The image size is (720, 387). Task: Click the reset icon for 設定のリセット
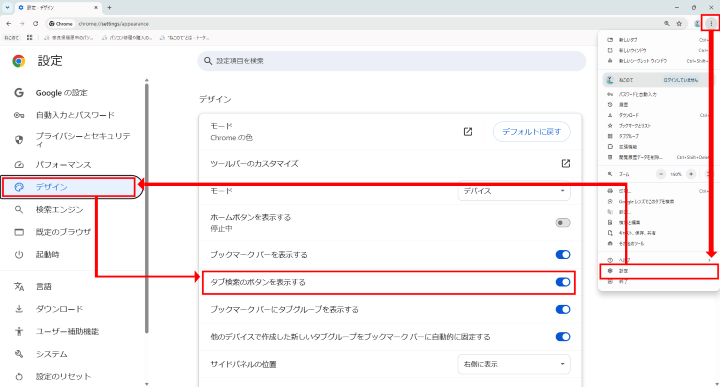(19, 376)
